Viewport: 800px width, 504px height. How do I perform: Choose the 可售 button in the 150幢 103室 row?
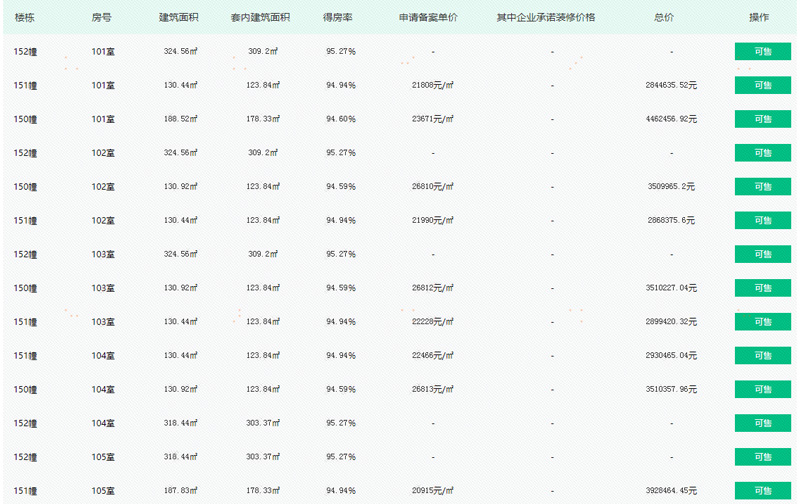point(763,288)
